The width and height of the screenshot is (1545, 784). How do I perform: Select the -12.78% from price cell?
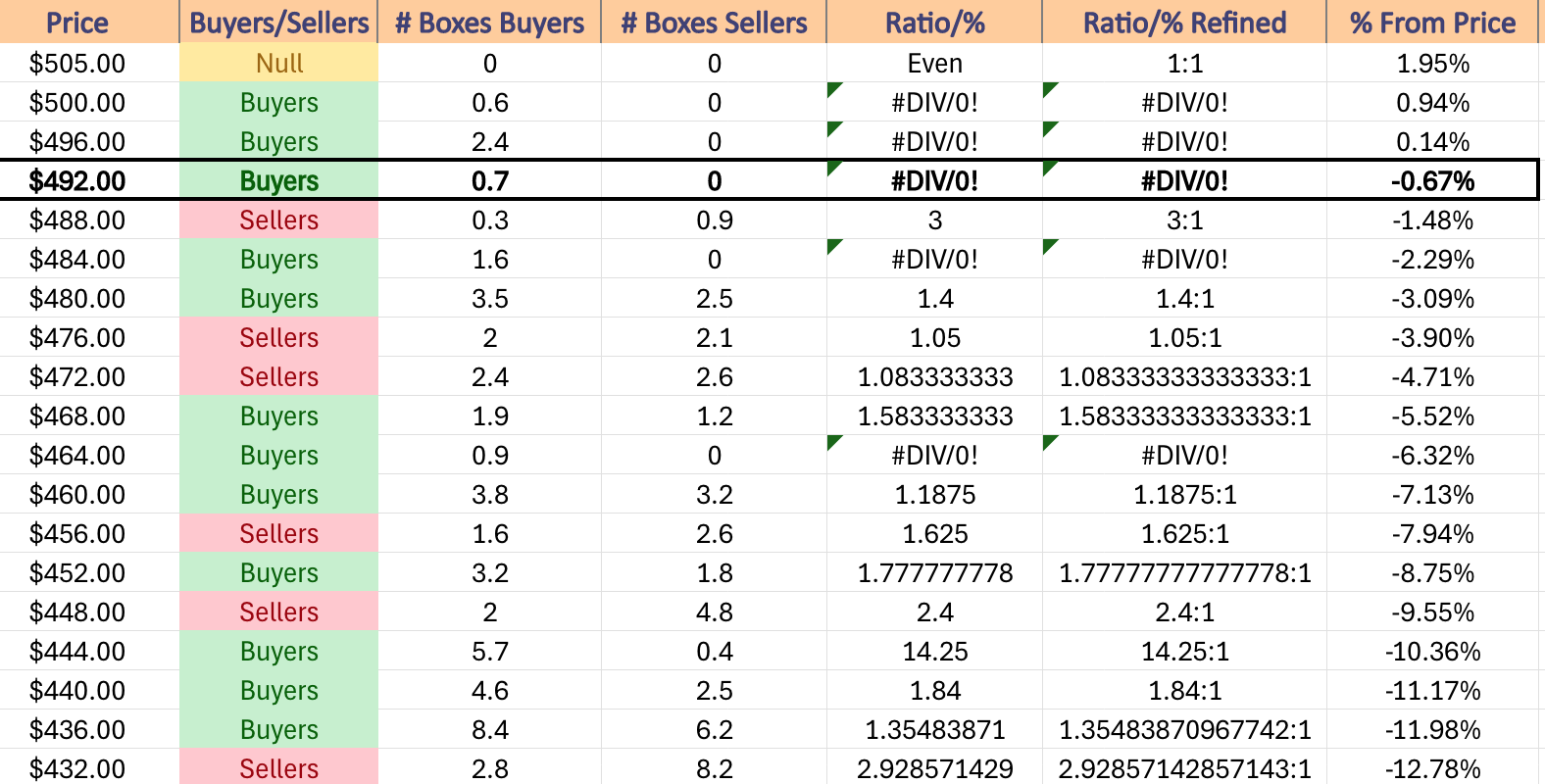click(1432, 768)
